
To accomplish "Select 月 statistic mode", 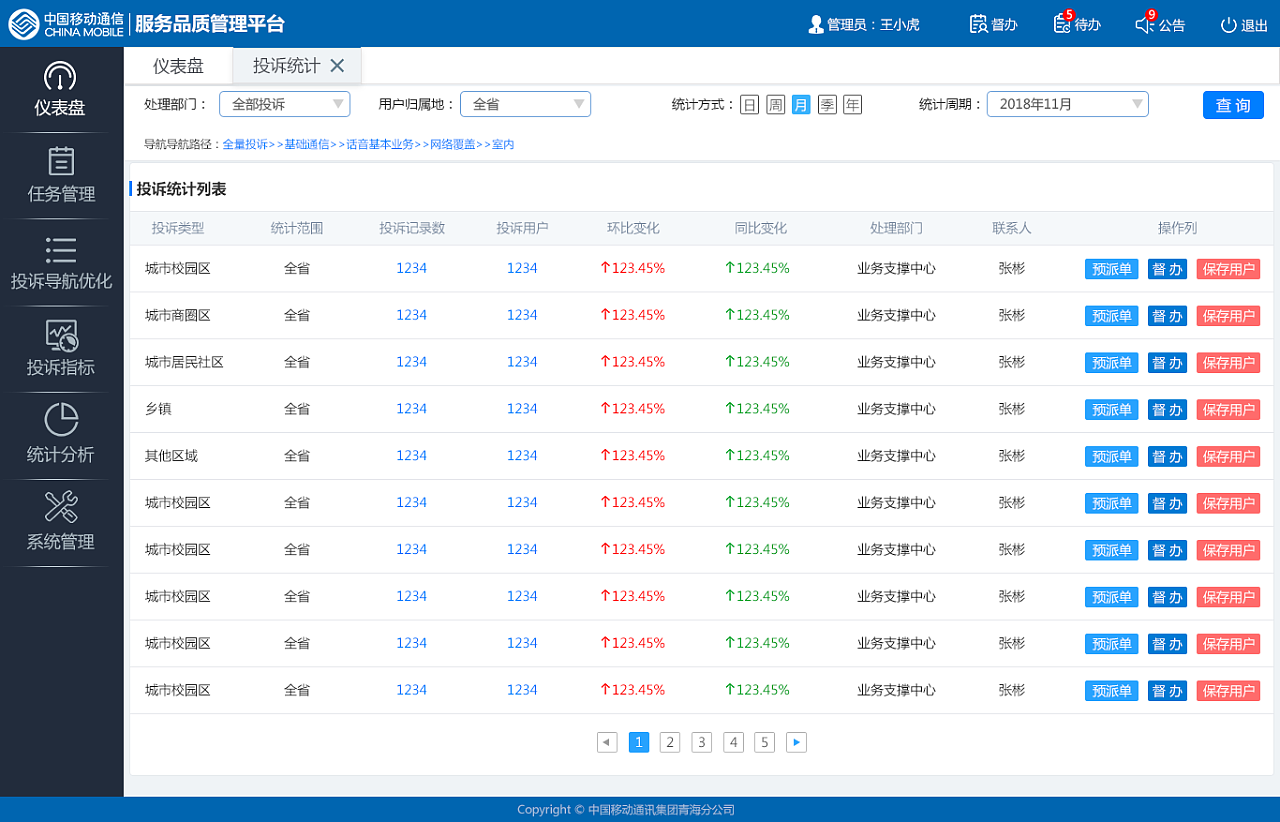I will [x=801, y=105].
